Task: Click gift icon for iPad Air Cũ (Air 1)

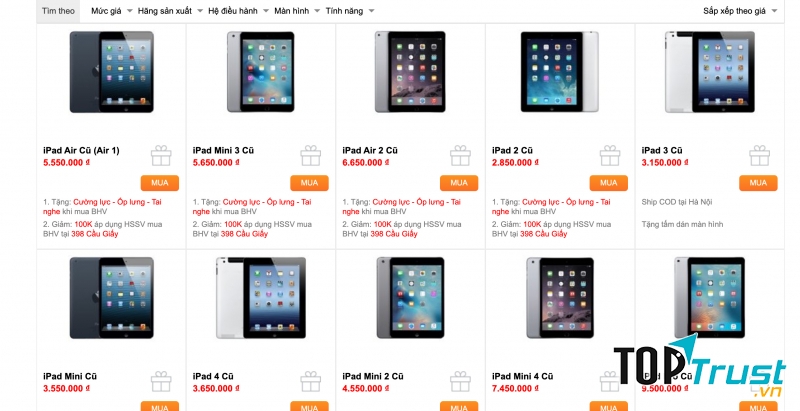Action: [161, 156]
